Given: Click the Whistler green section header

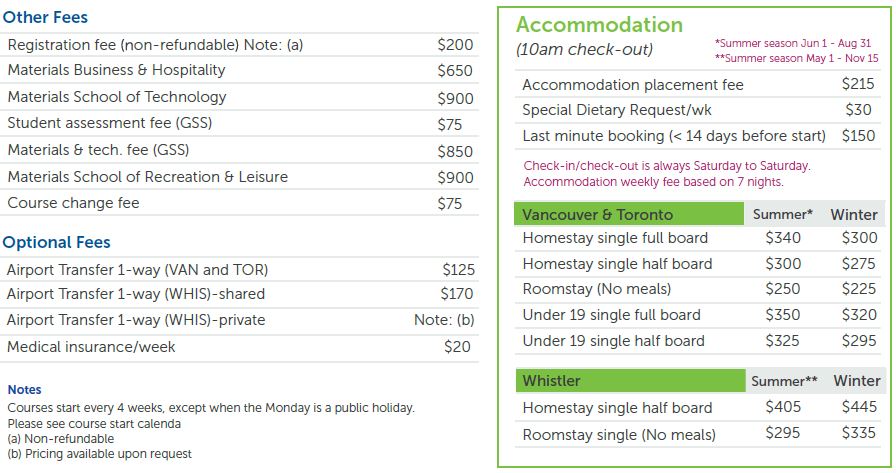Looking at the screenshot, I should pyautogui.click(x=551, y=381).
